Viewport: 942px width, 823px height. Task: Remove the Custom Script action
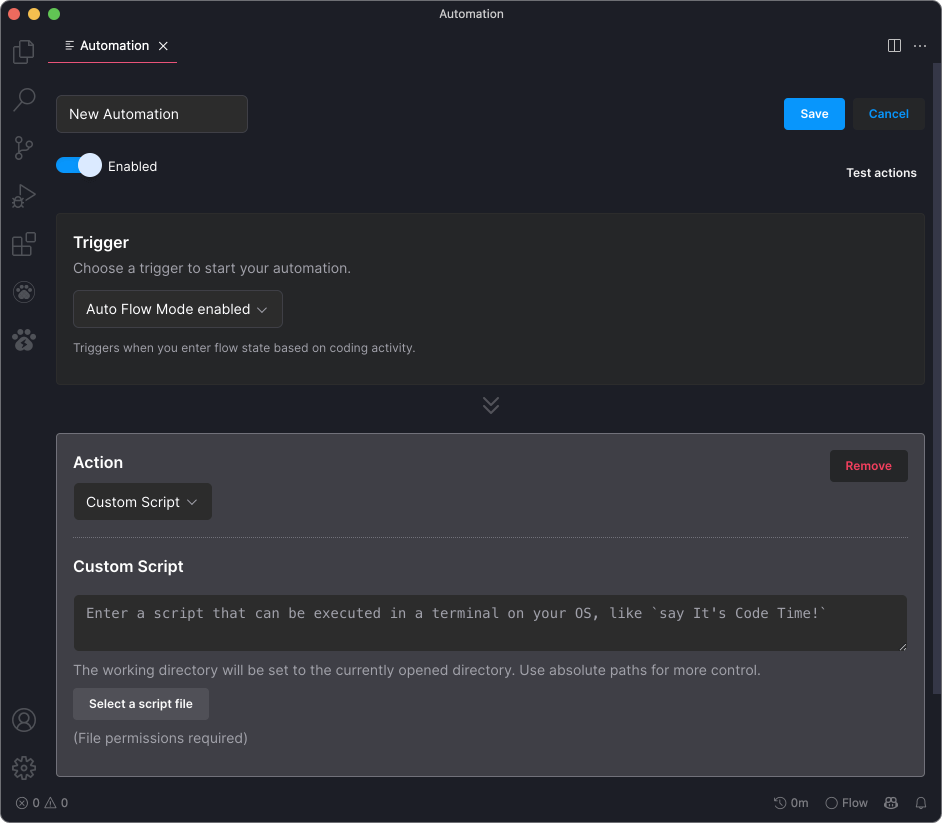pyautogui.click(x=868, y=465)
